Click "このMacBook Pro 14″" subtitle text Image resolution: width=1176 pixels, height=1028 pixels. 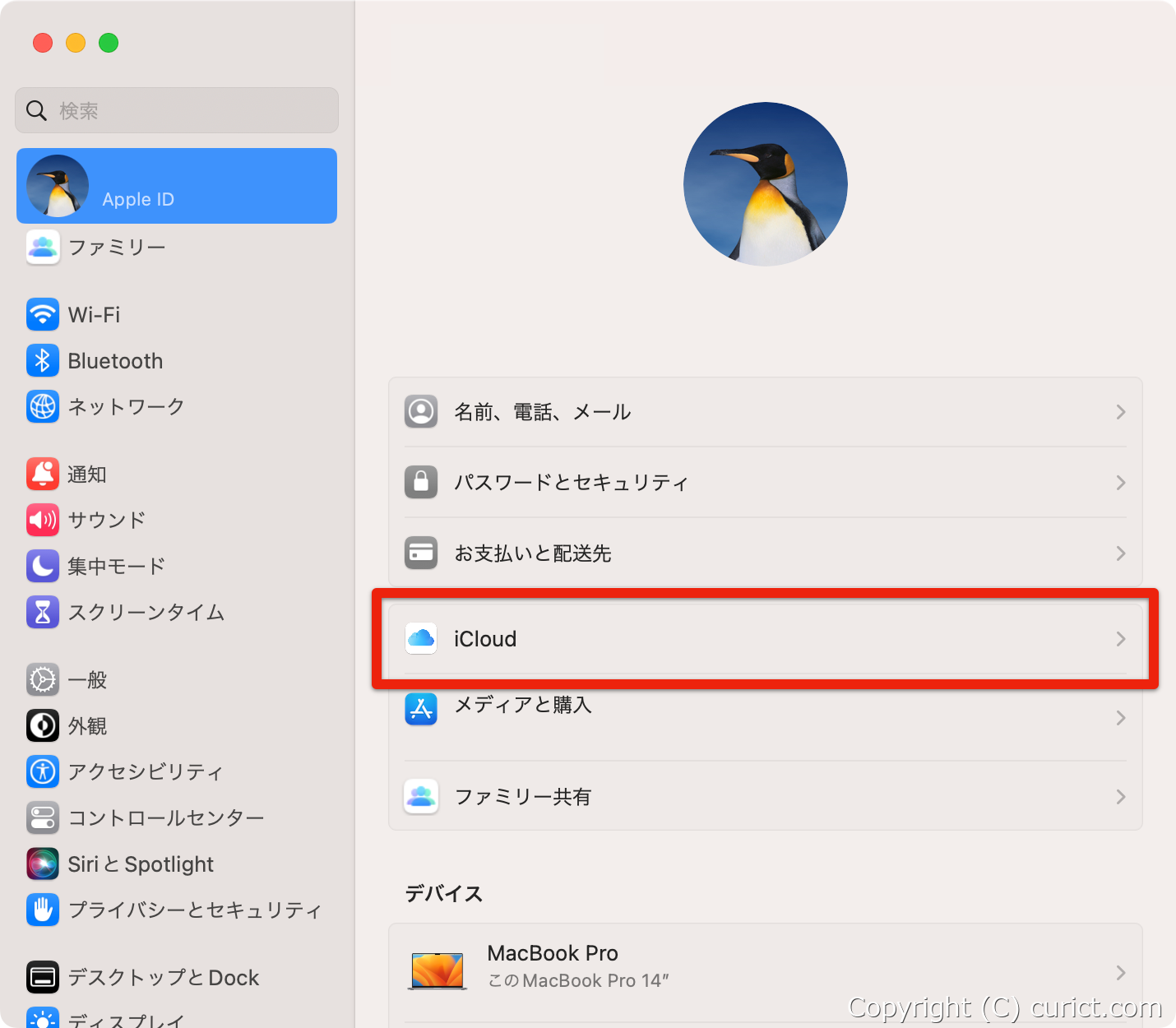click(x=579, y=981)
